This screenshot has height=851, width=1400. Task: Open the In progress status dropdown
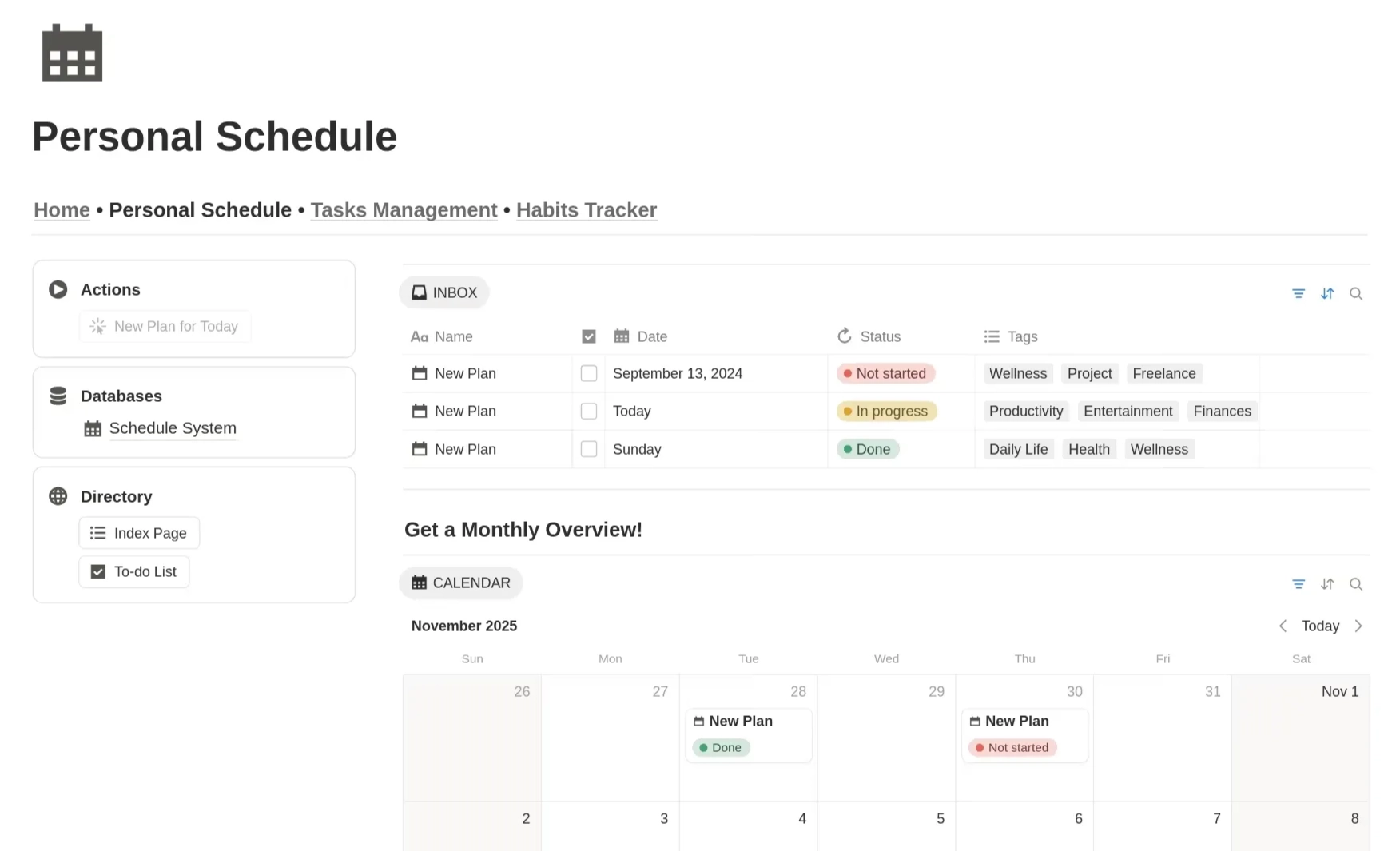tap(886, 411)
